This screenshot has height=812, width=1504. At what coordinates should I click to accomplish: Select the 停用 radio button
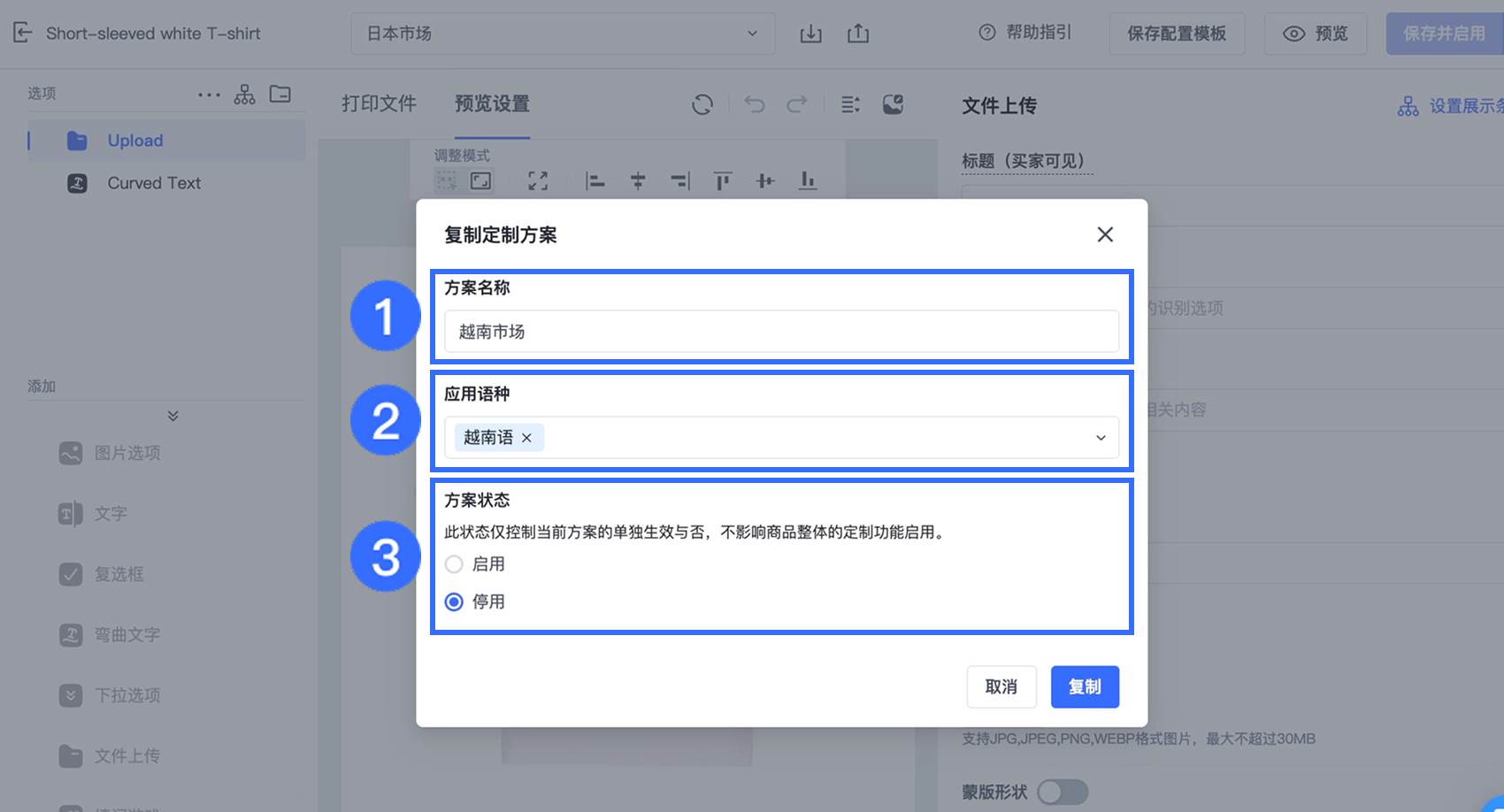(x=454, y=601)
